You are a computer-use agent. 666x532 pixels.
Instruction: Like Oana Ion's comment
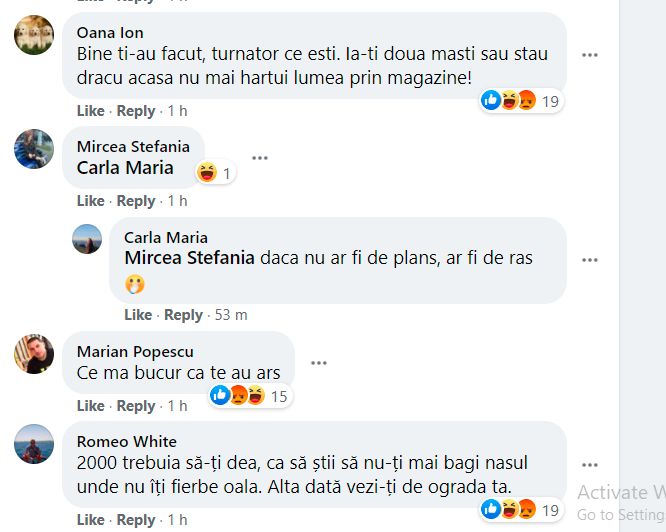90,111
